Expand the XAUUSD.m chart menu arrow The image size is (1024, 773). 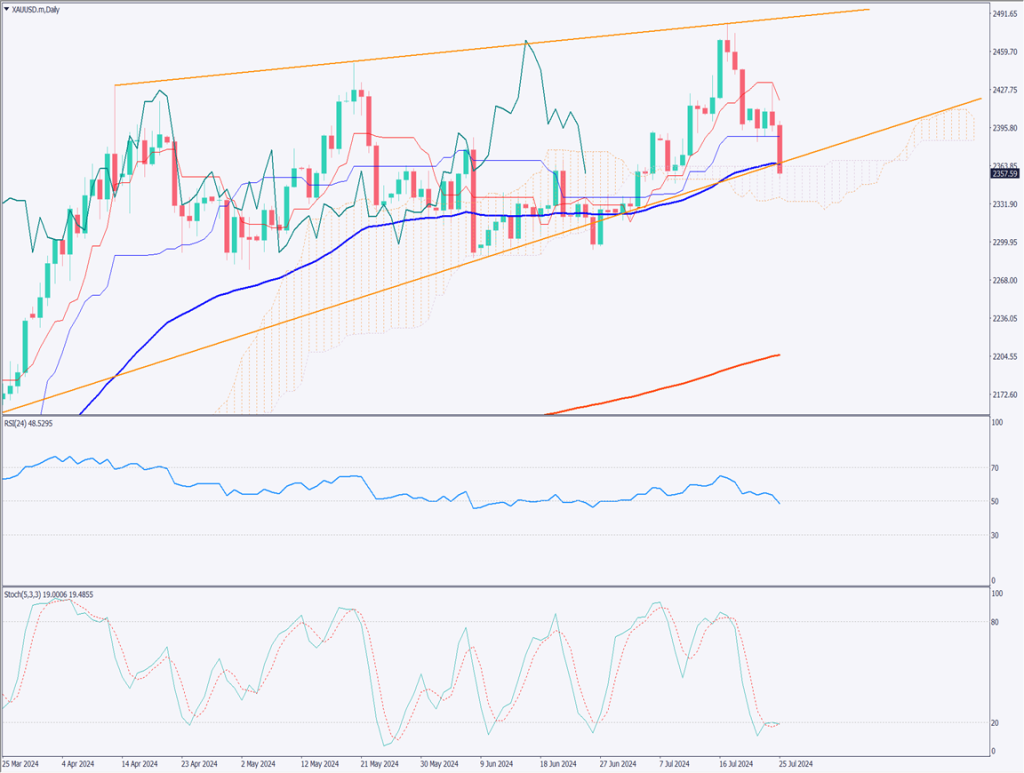click(x=8, y=6)
